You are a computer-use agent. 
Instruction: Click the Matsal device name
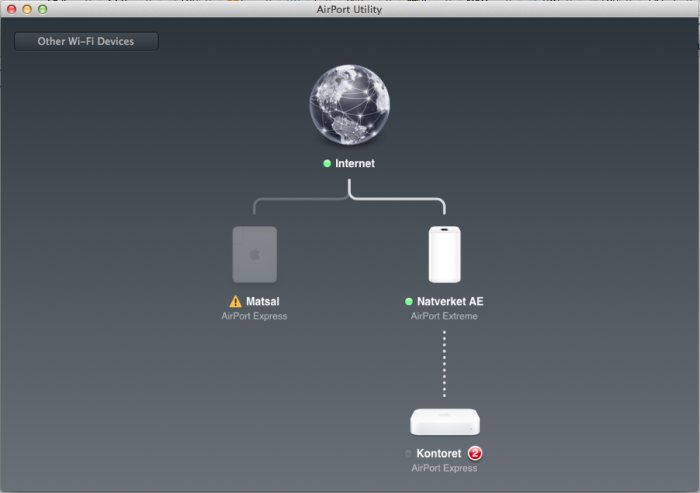click(263, 301)
